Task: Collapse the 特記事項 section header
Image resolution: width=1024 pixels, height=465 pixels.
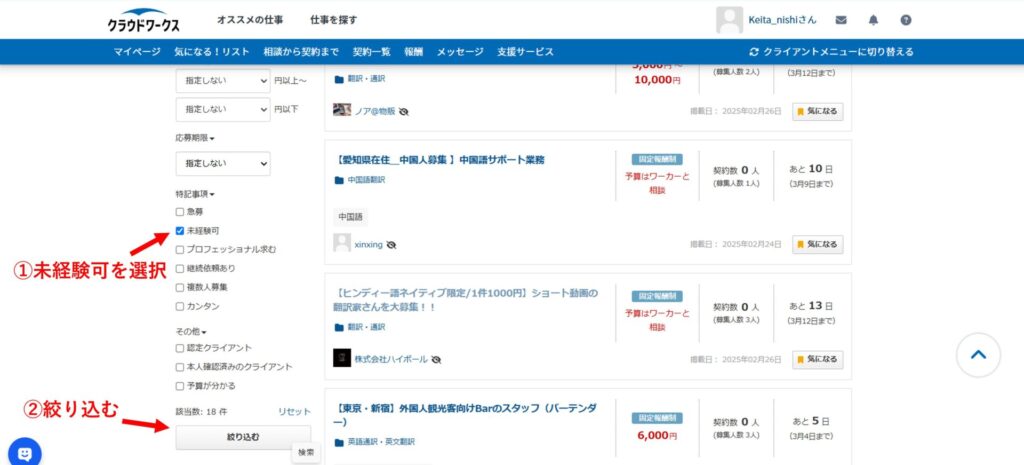Action: point(195,194)
